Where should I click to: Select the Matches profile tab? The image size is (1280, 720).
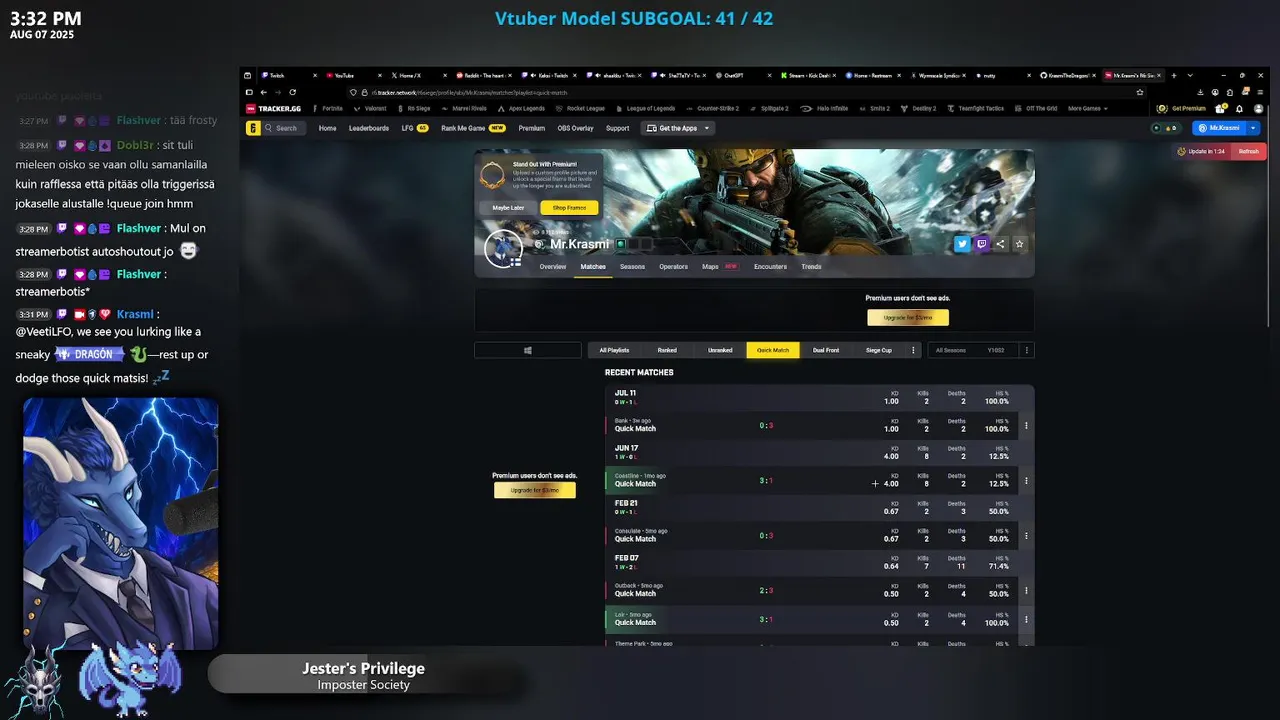tap(593, 267)
